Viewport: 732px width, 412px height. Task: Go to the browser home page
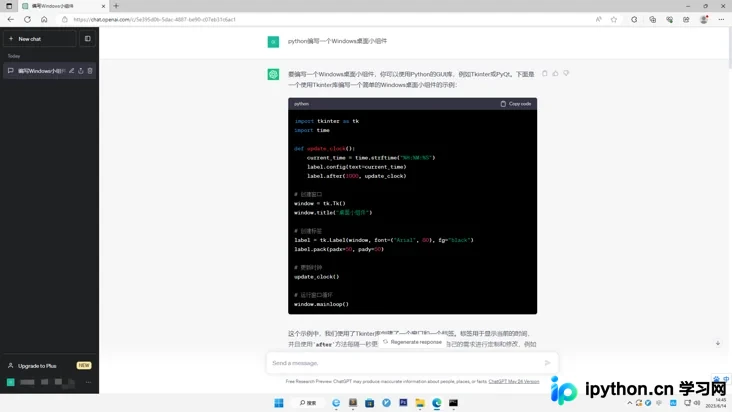(x=44, y=20)
